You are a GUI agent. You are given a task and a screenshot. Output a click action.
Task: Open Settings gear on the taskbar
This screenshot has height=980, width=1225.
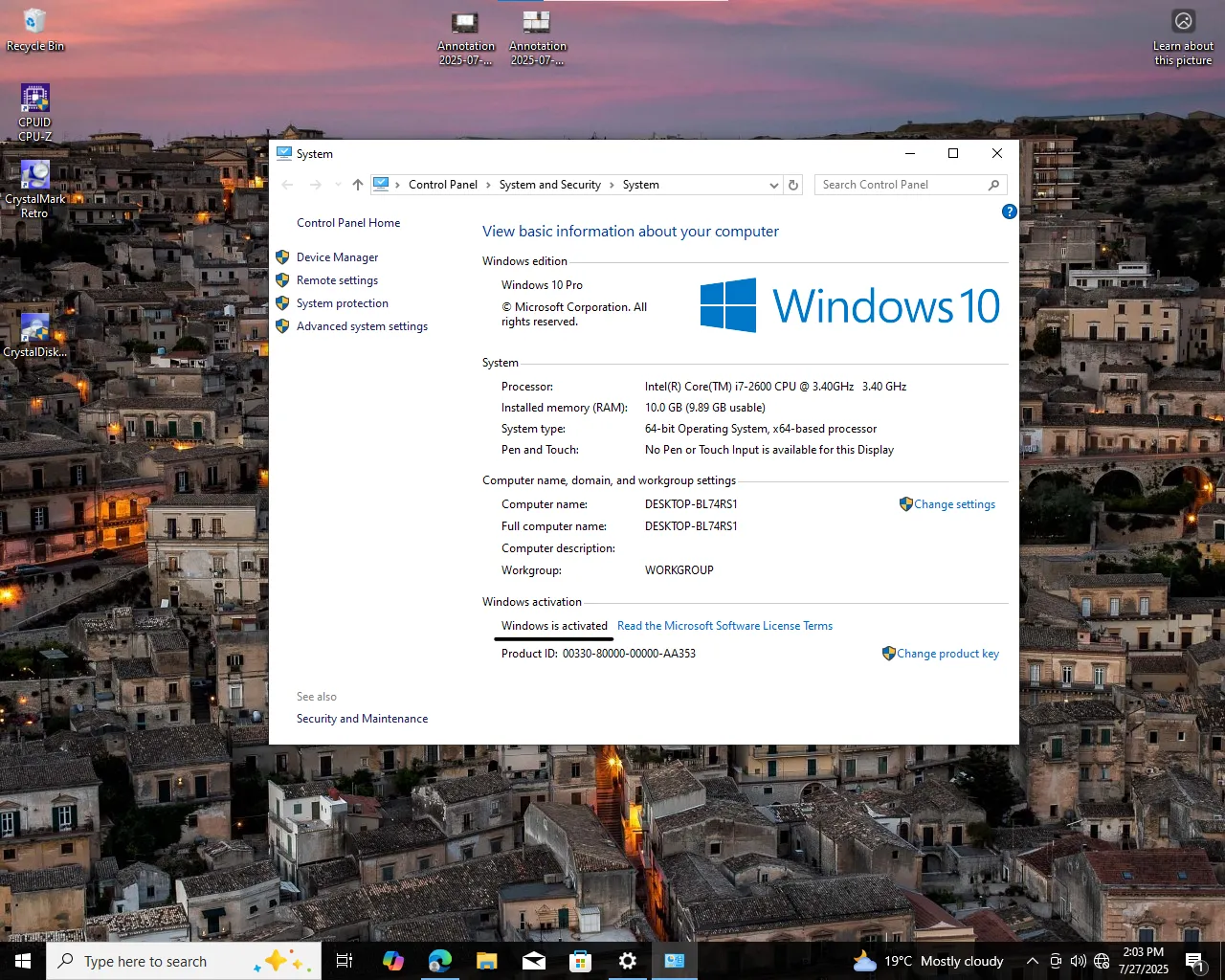[628, 961]
